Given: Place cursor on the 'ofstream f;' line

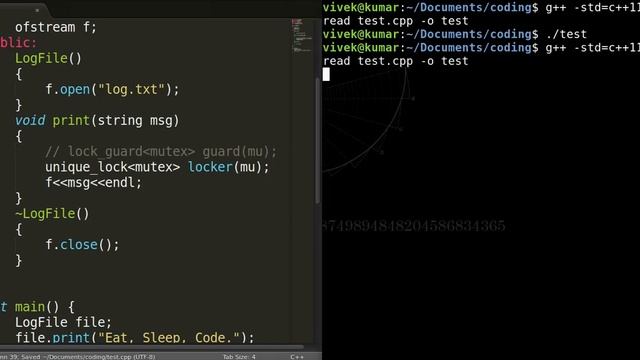Looking at the screenshot, I should tap(56, 27).
